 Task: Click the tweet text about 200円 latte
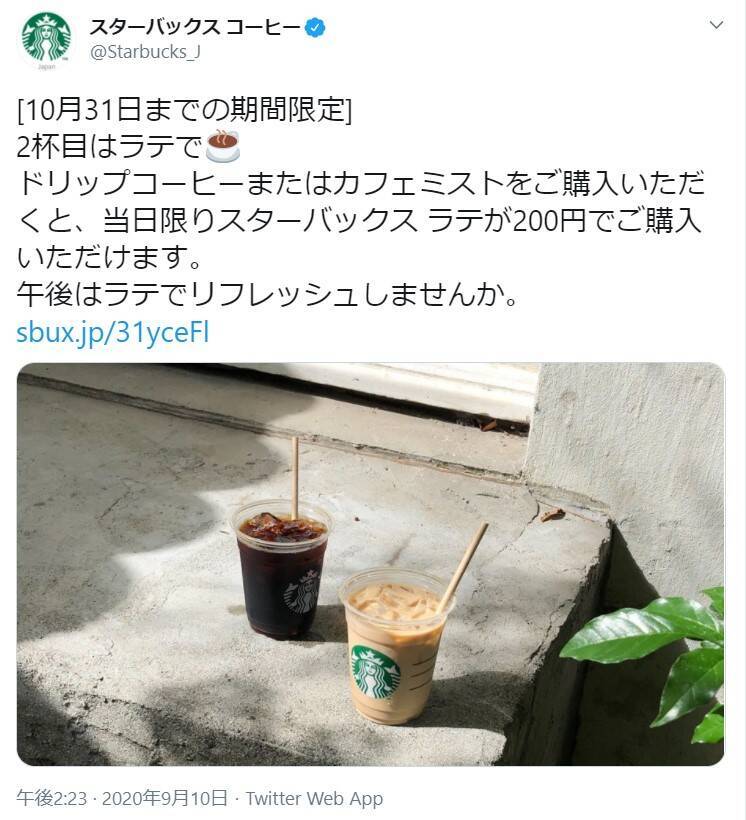click(361, 219)
